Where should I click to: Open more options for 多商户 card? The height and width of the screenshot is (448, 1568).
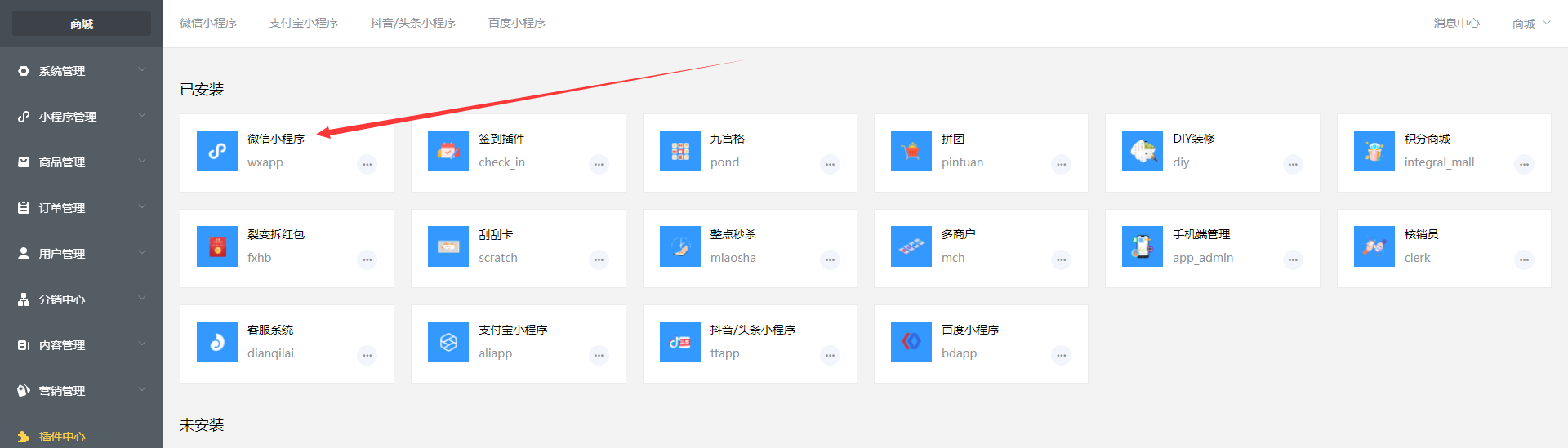click(x=1061, y=259)
